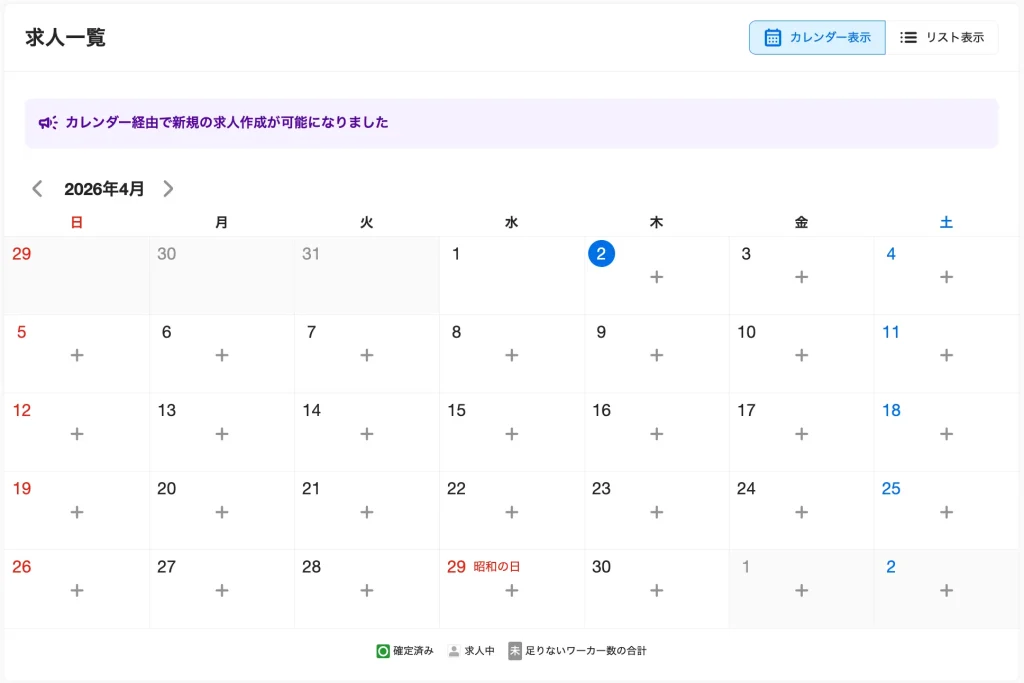
Task: Click the plus icon on April 15
Action: click(511, 433)
